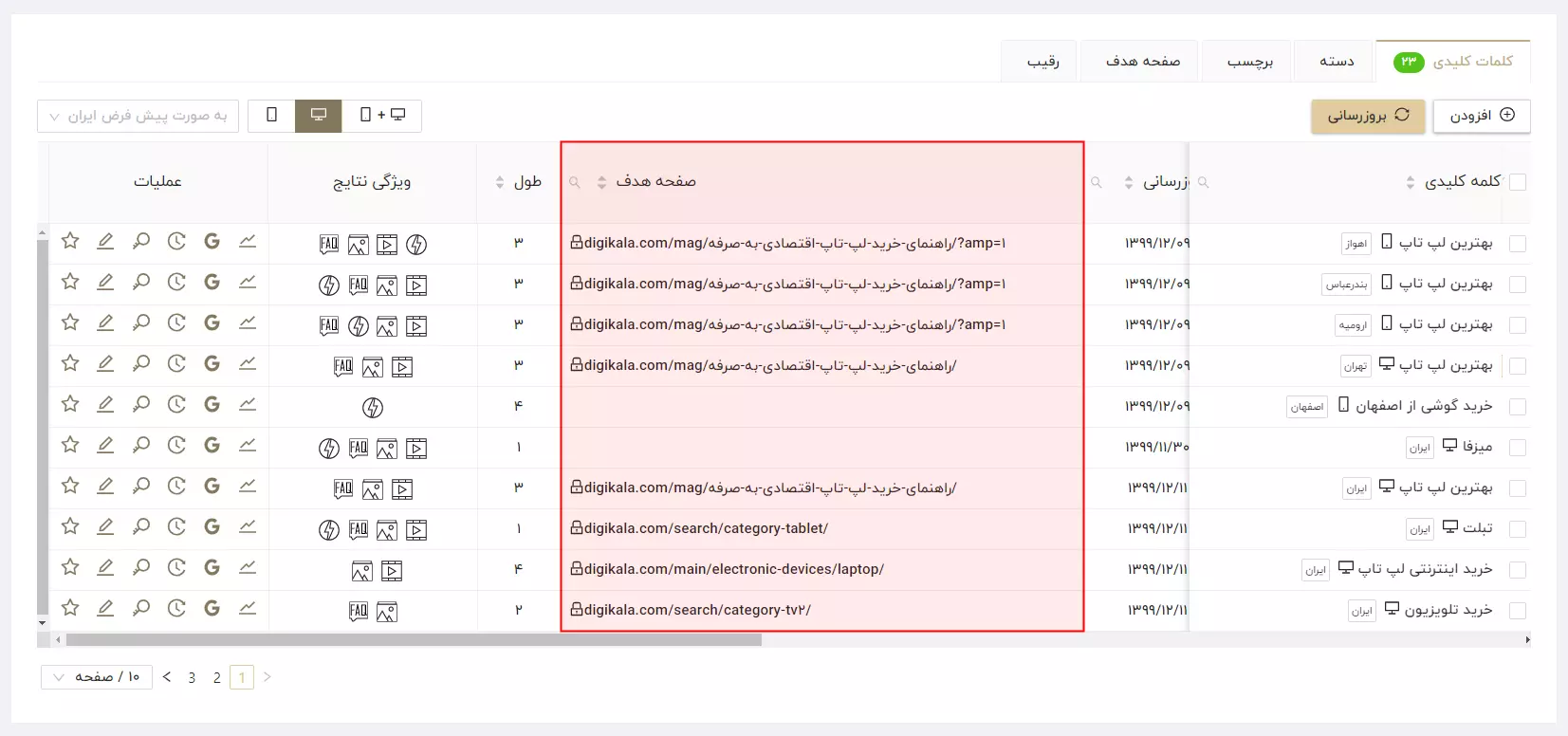Screen dimensions: 1568x736
Task: Open Google results for ارومیه row
Action: [212, 322]
